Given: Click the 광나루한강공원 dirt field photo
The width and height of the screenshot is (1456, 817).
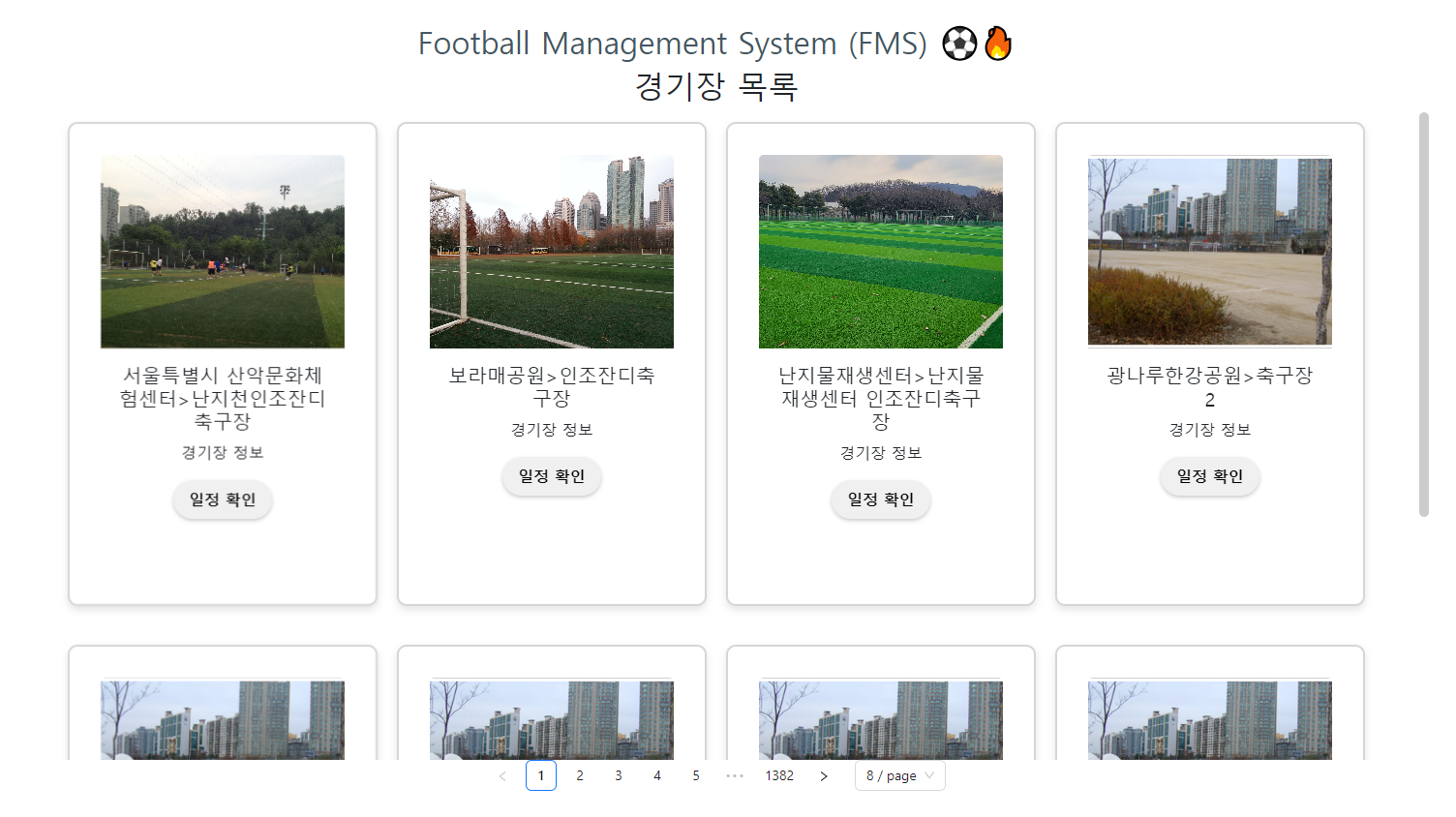Looking at the screenshot, I should click(1209, 251).
